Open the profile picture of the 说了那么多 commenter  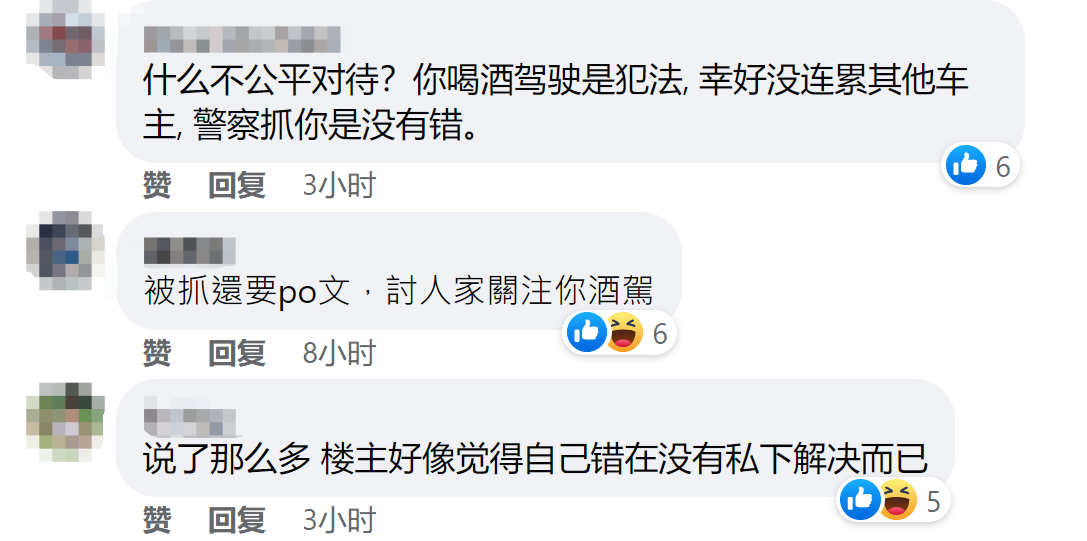coord(65,422)
